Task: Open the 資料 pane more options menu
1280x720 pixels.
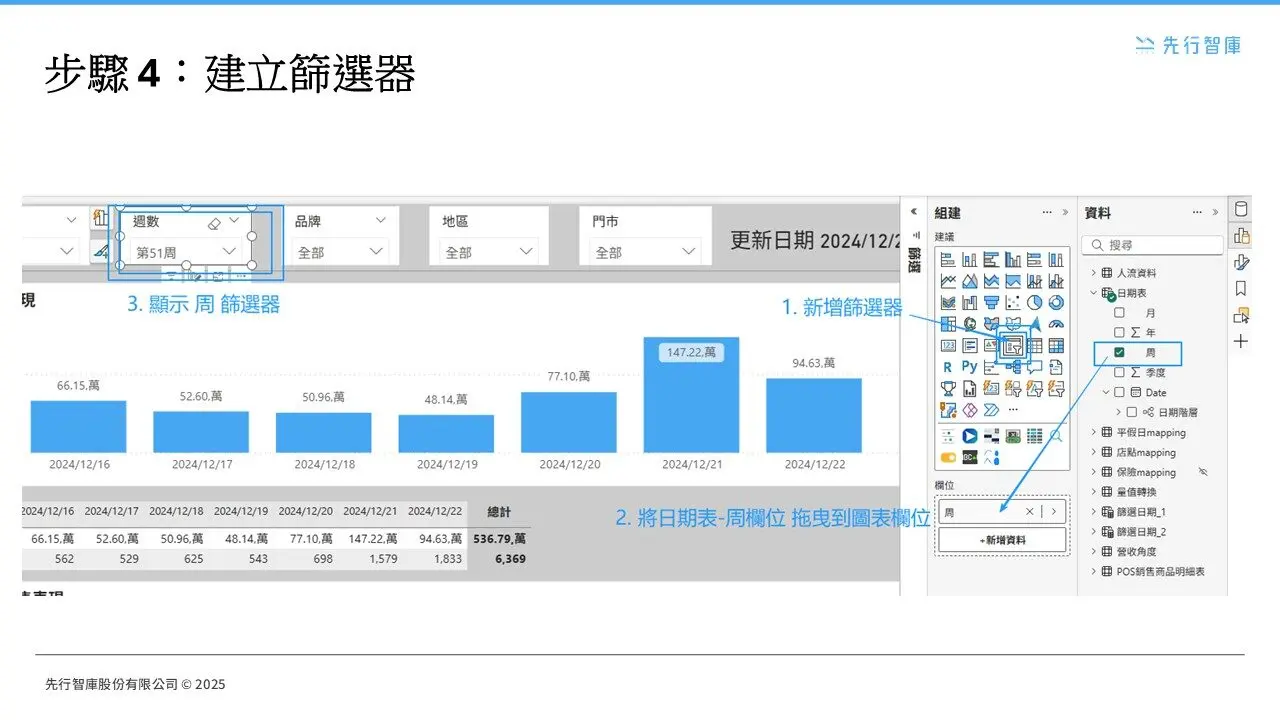Action: tap(1199, 212)
